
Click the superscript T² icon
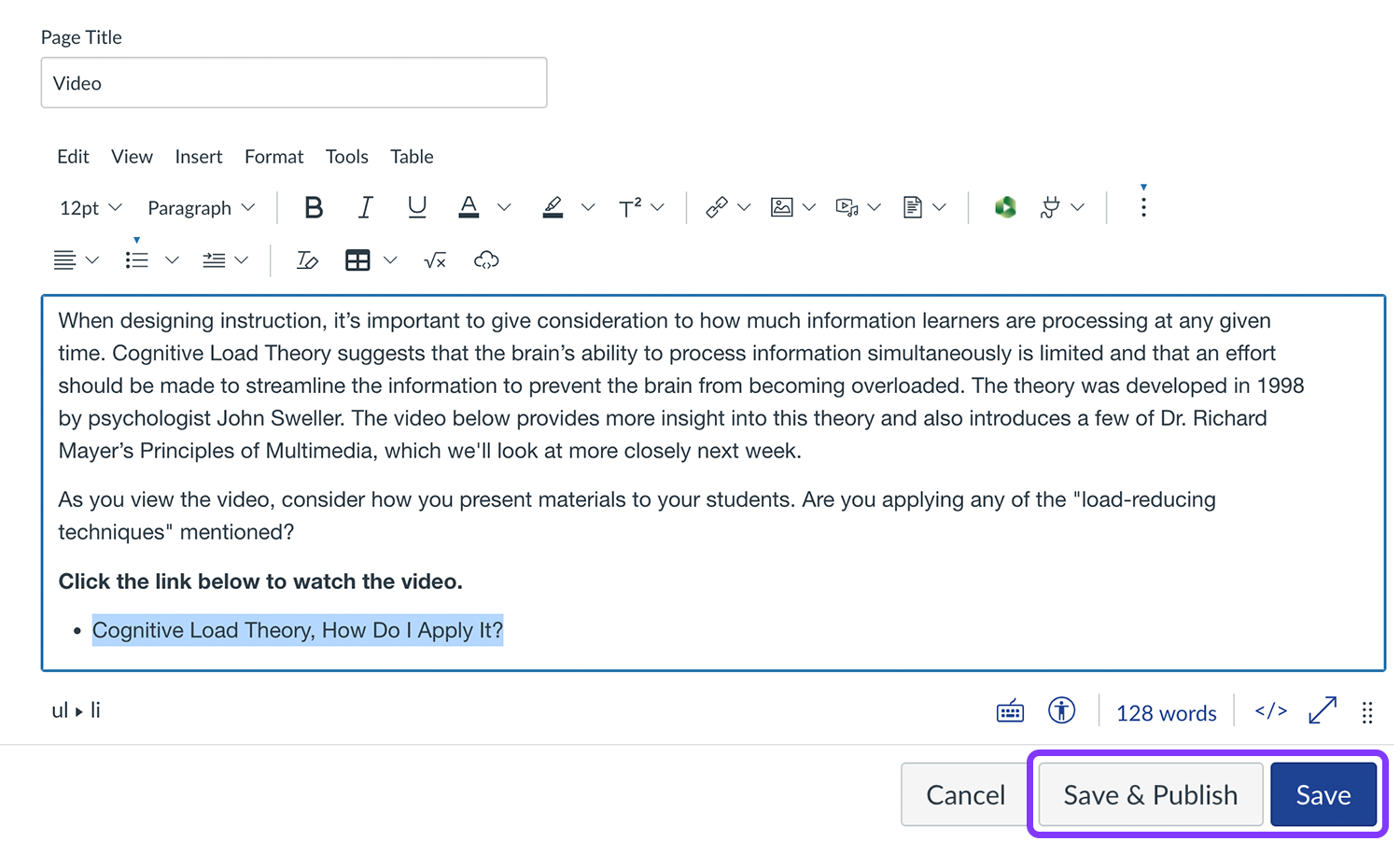[630, 207]
